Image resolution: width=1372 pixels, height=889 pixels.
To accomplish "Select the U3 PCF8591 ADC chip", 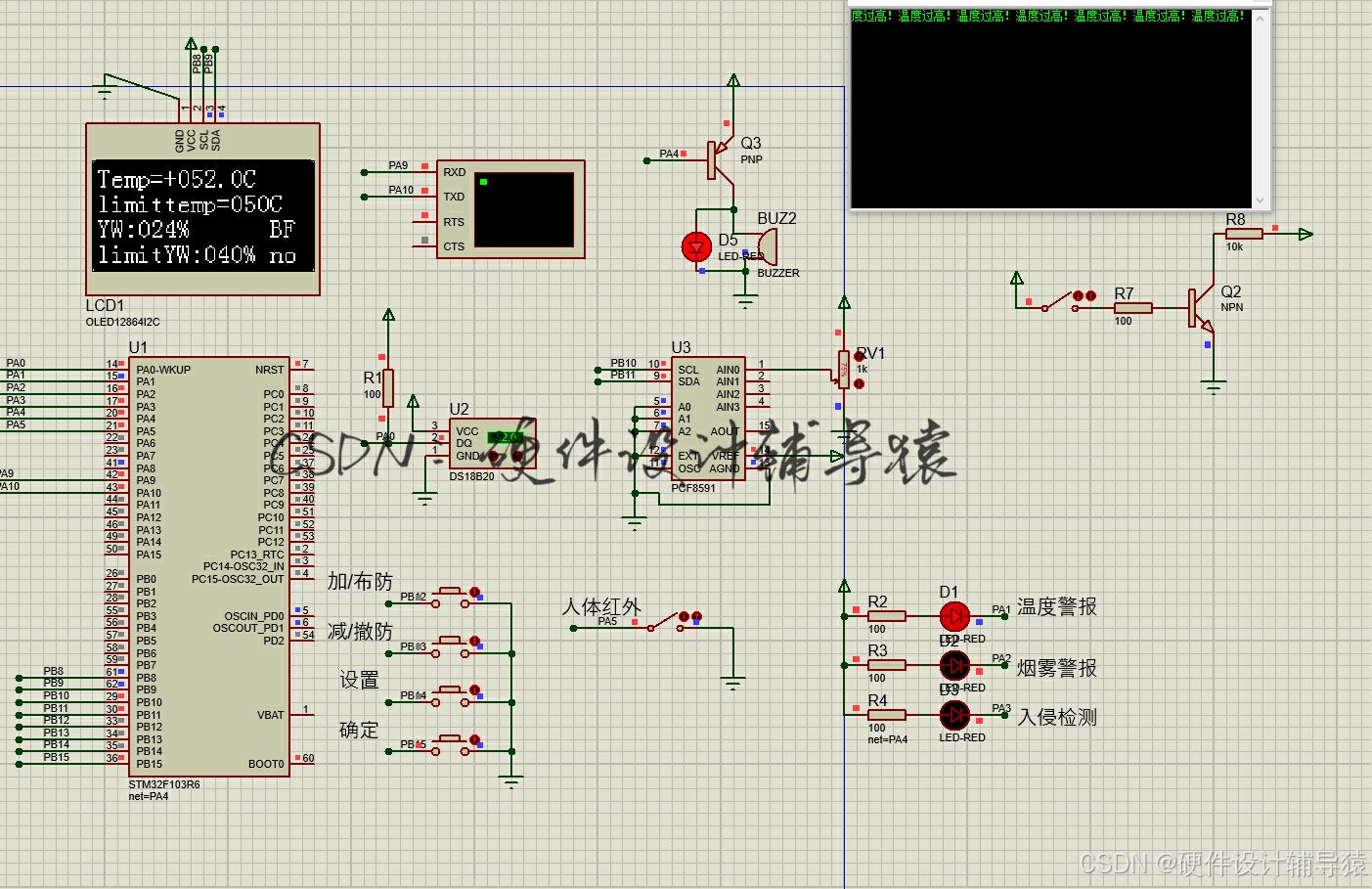I will 709,419.
